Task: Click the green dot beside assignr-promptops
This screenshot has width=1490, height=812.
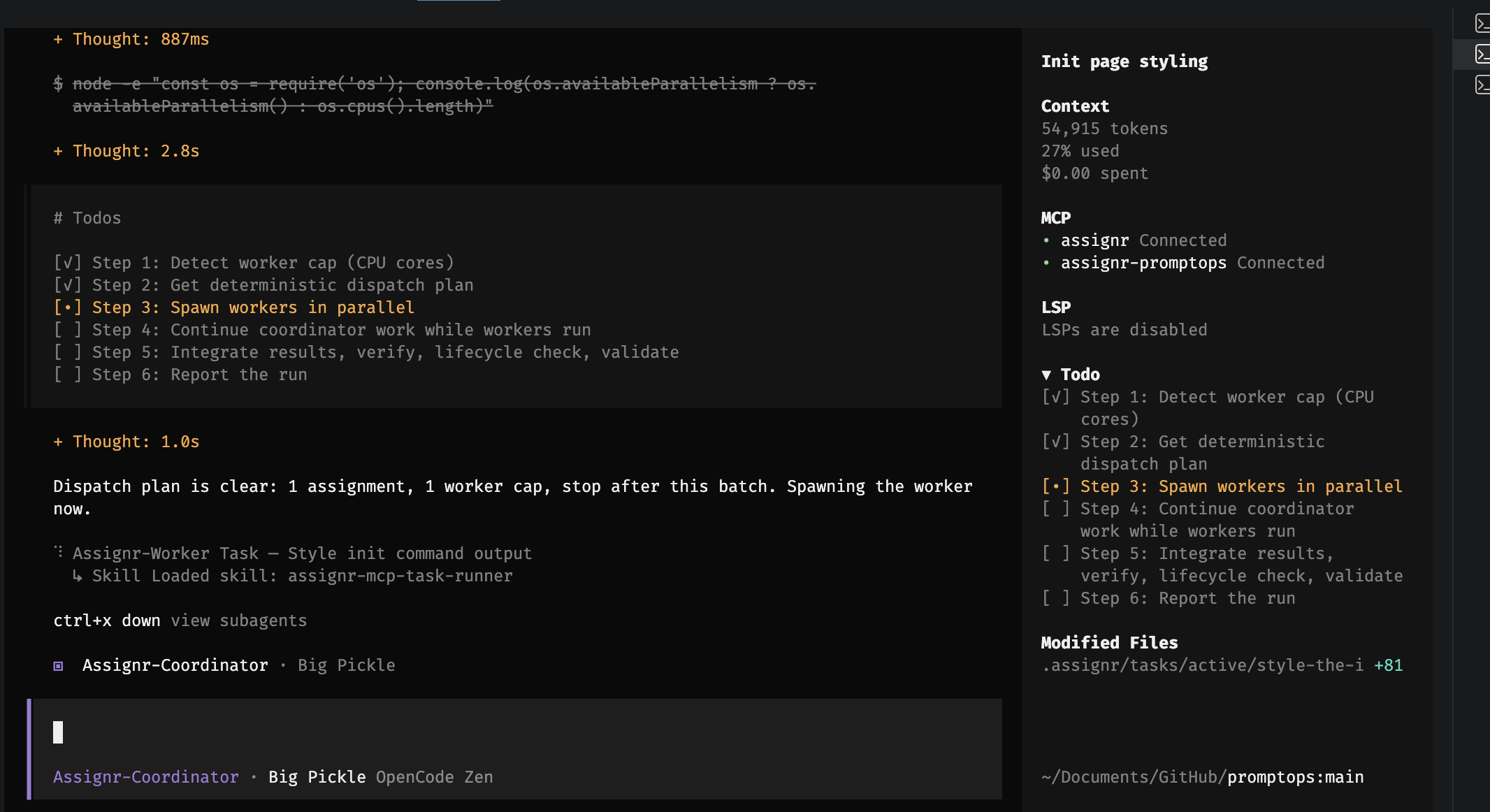Action: pos(1046,263)
